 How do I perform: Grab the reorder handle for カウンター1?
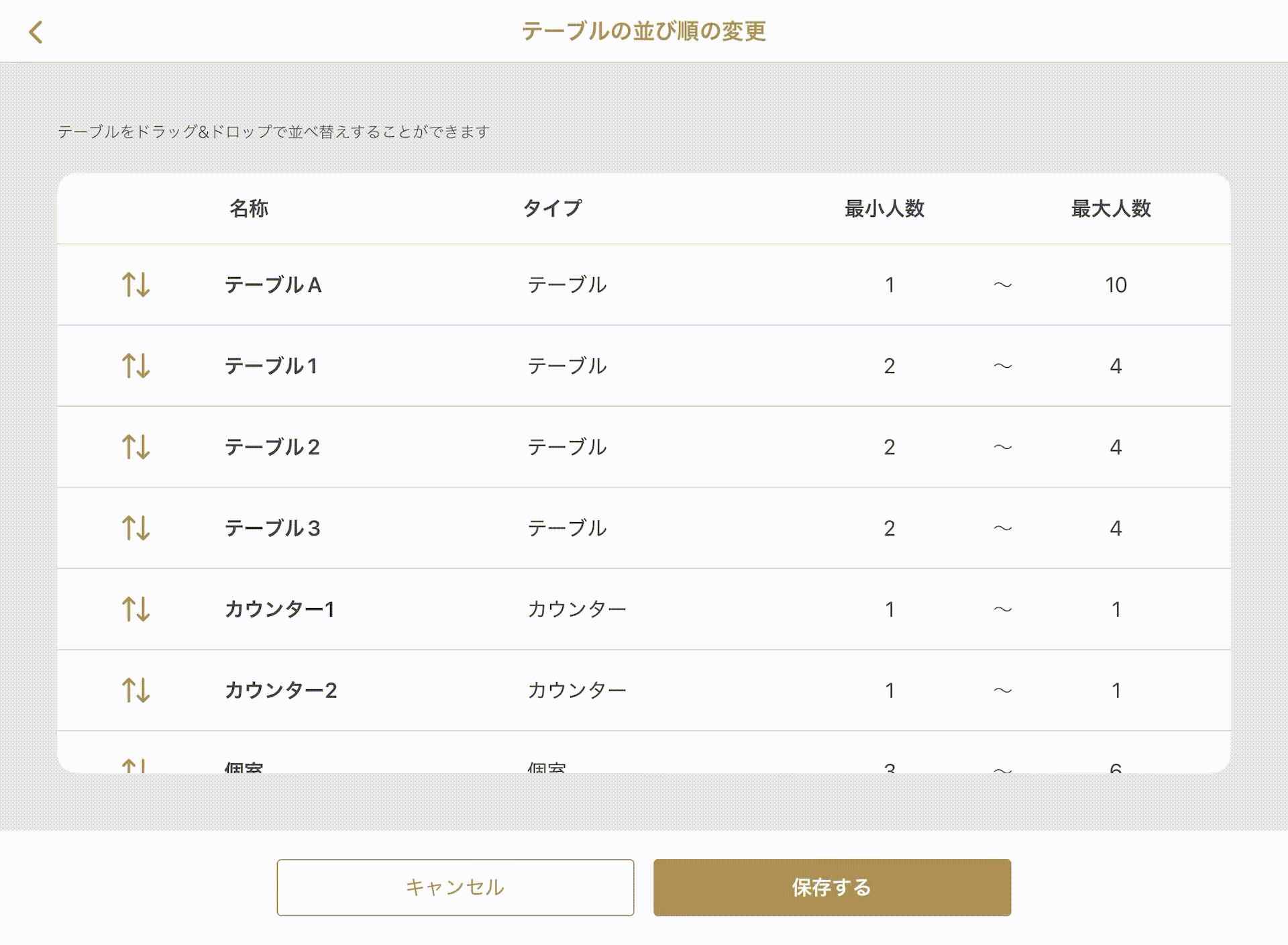point(136,609)
